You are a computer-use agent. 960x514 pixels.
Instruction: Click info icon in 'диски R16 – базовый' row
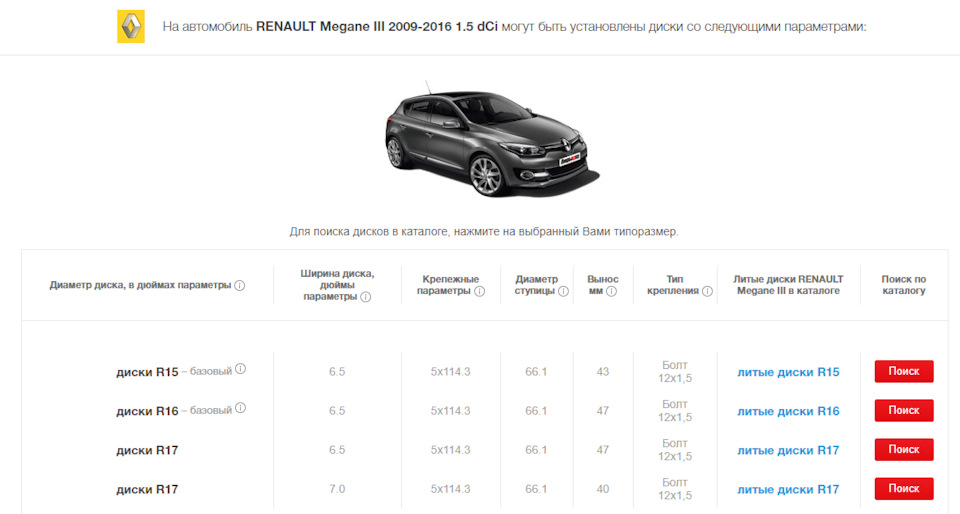point(241,408)
